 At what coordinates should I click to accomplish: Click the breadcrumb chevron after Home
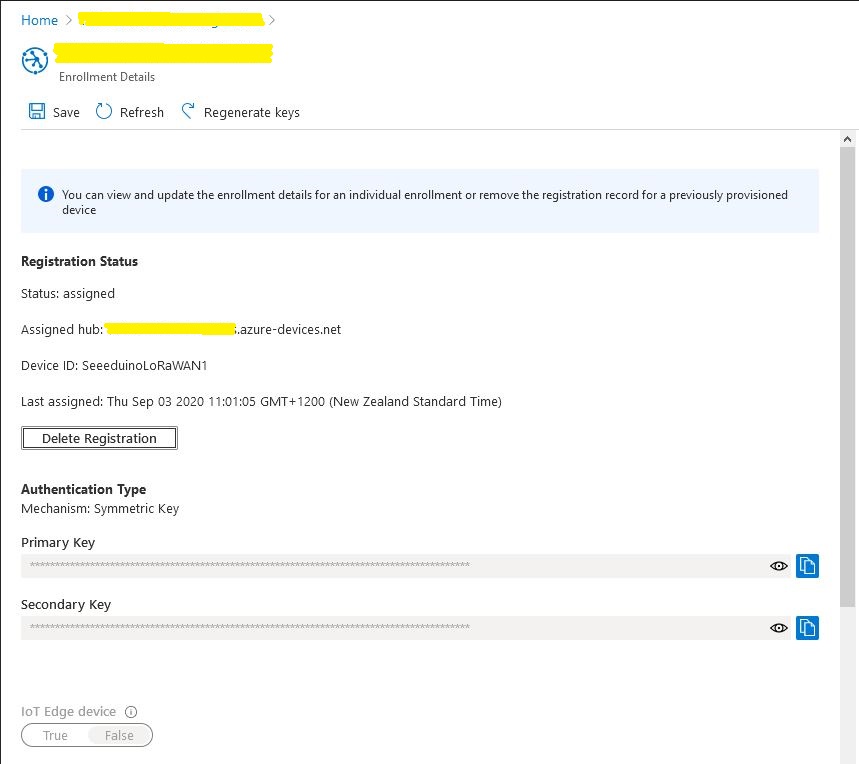tap(69, 20)
